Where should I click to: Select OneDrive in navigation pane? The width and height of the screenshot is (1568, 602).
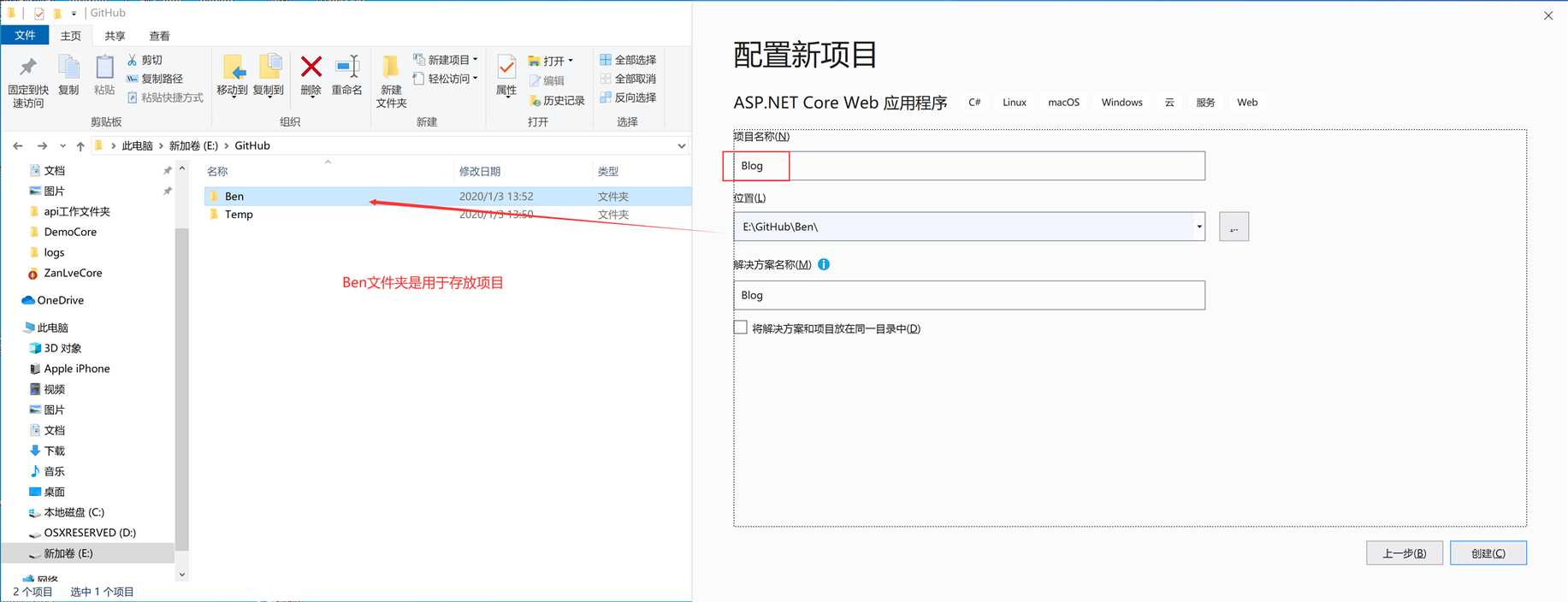[60, 300]
